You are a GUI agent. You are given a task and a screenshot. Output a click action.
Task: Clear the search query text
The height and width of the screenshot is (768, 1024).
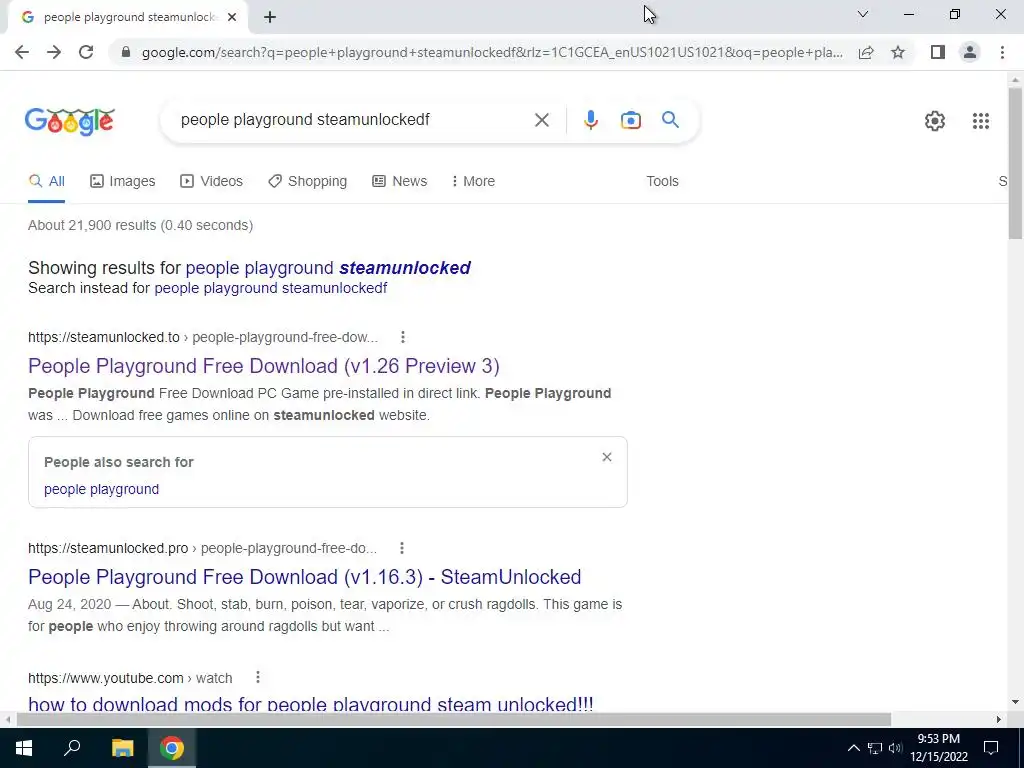pyautogui.click(x=541, y=120)
